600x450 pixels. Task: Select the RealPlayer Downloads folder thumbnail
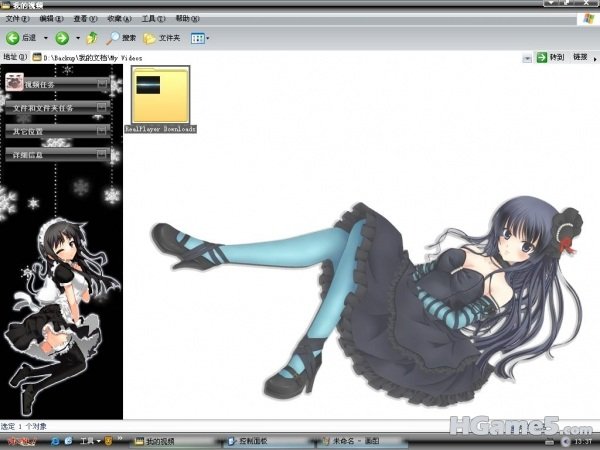tap(160, 95)
